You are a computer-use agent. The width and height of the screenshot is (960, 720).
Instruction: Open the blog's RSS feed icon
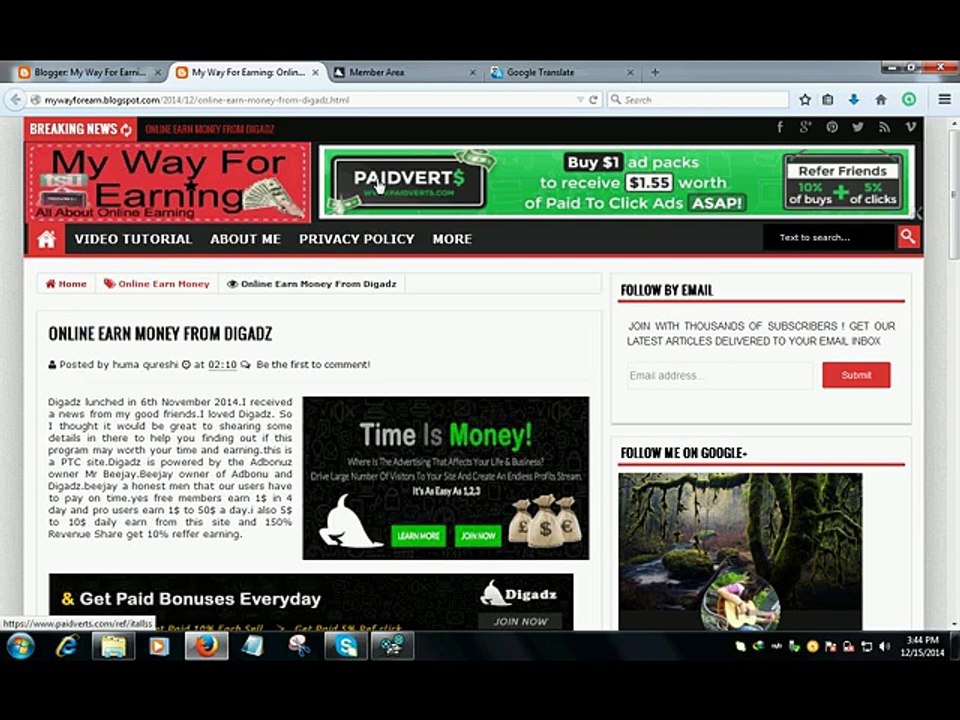coord(884,127)
